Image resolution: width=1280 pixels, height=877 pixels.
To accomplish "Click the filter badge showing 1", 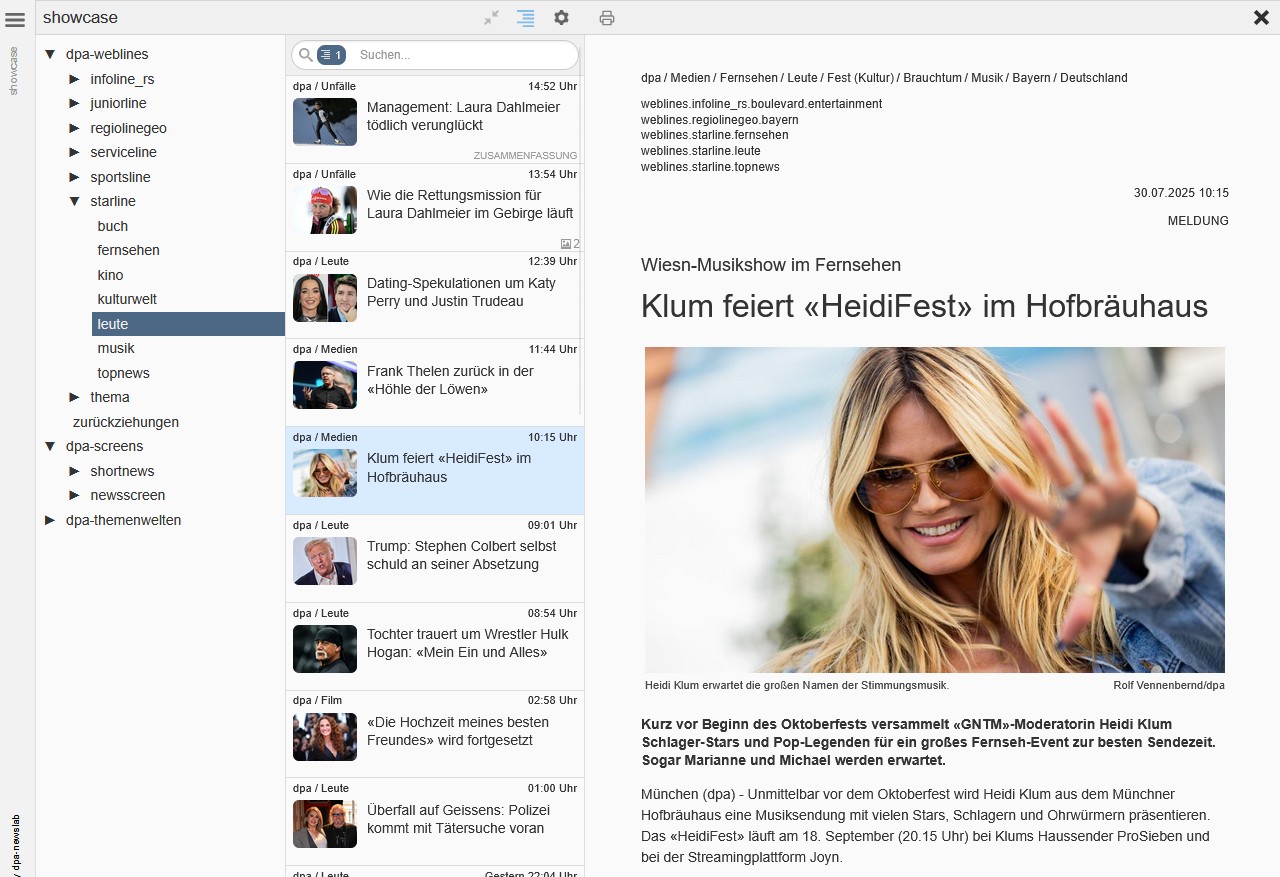I will click(x=331, y=55).
